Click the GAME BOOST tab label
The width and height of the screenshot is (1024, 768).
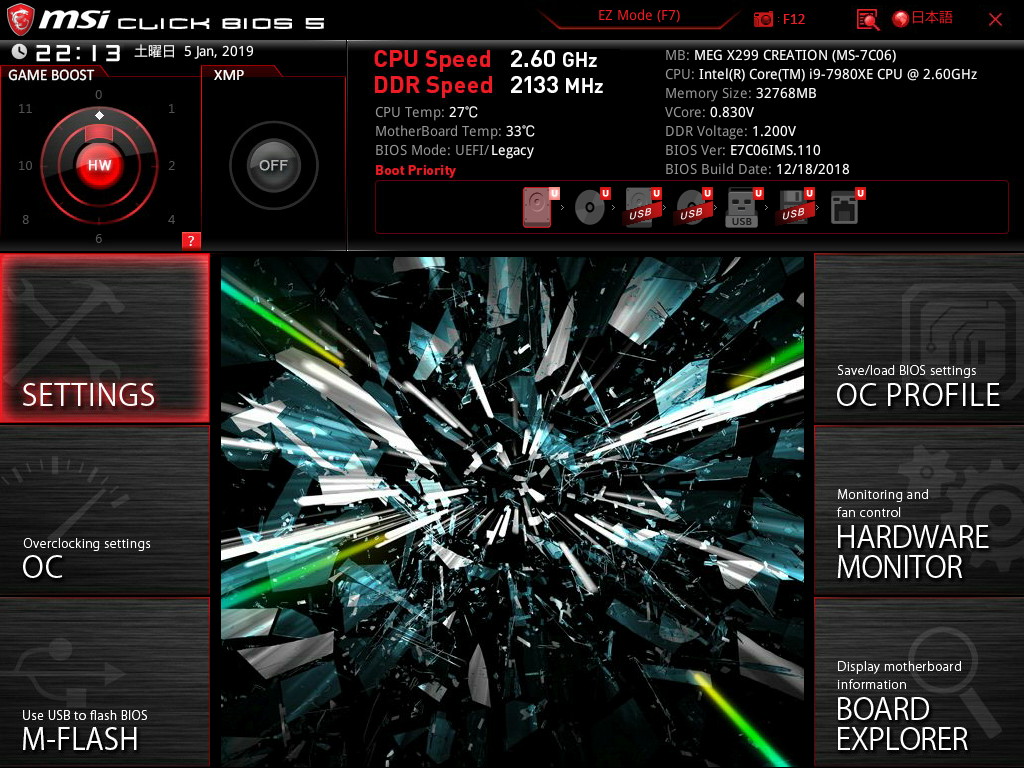[x=51, y=75]
